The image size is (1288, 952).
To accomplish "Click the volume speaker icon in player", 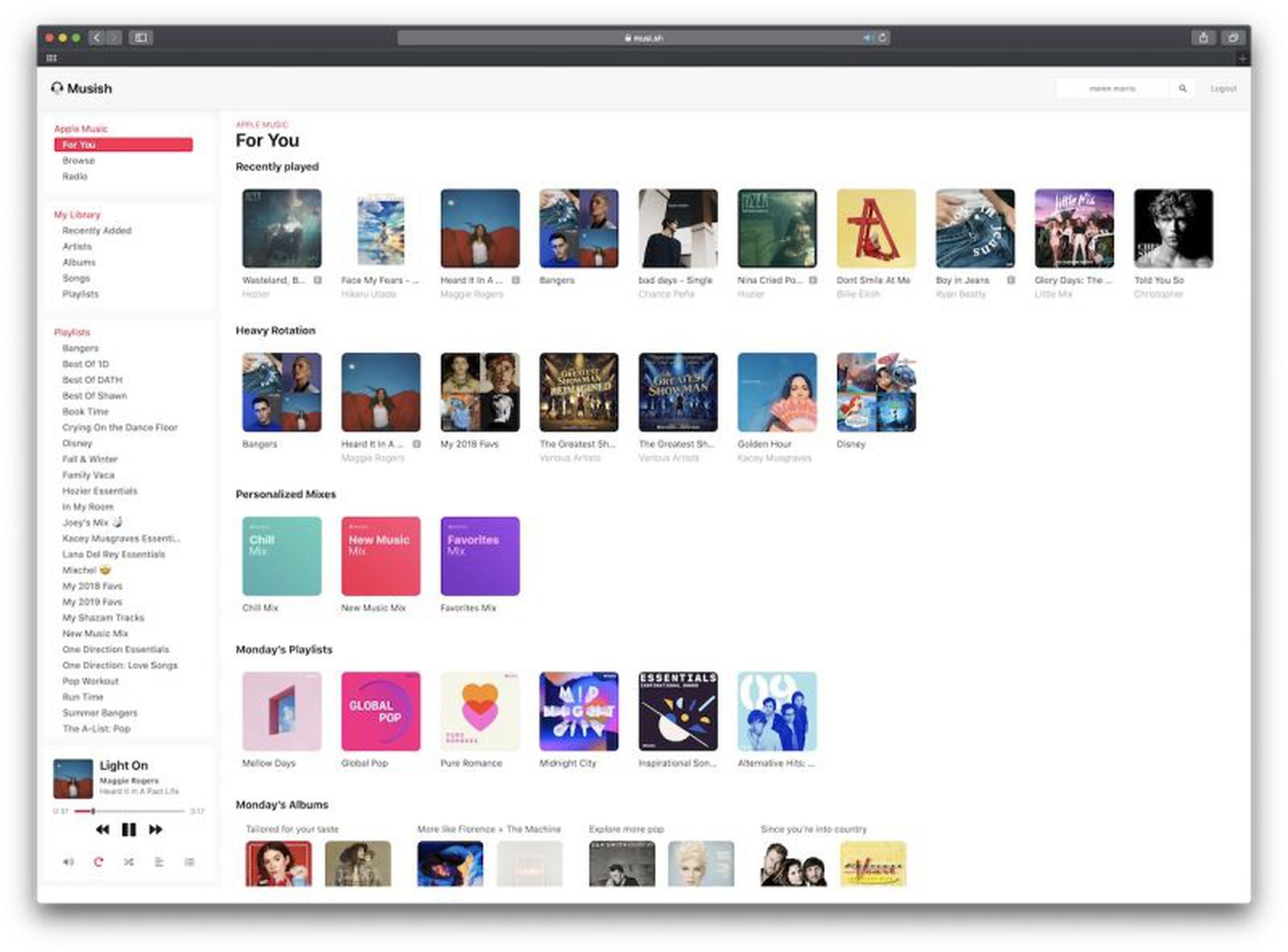I will click(x=68, y=862).
